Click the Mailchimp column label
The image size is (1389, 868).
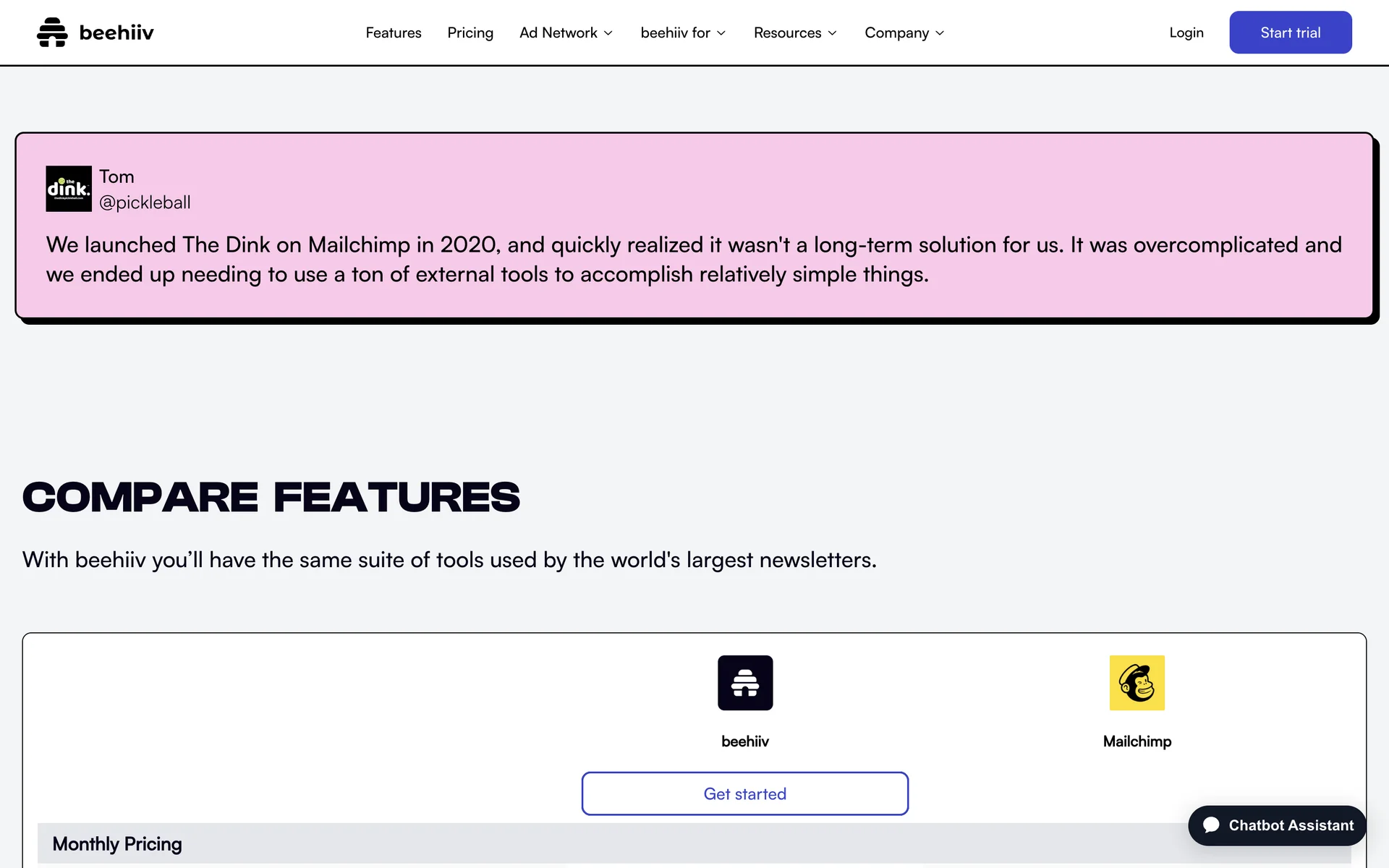click(x=1137, y=741)
